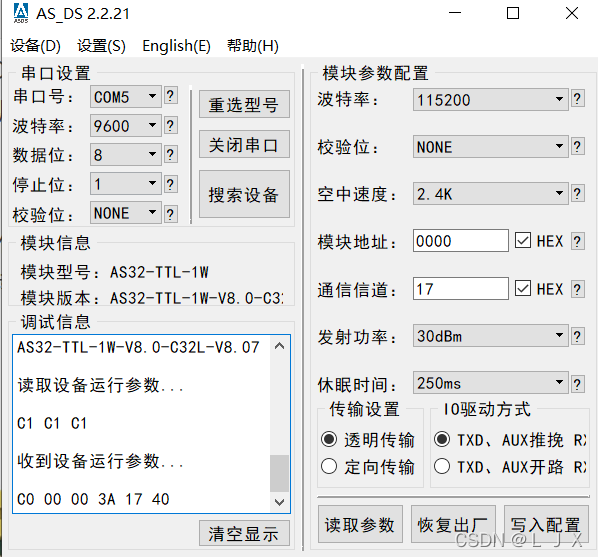The width and height of the screenshot is (598, 557).
Task: Click the AS_DS application icon in title bar
Action: pos(21,13)
